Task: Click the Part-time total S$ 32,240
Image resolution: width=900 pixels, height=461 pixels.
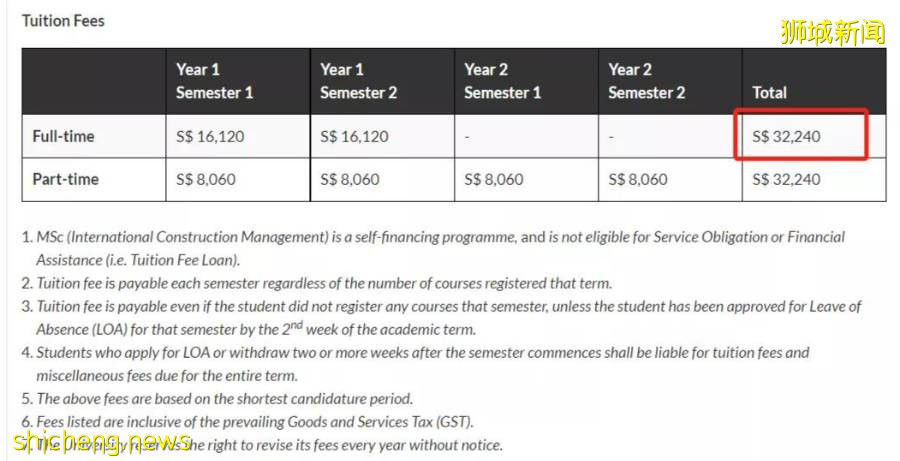Action: tap(787, 179)
